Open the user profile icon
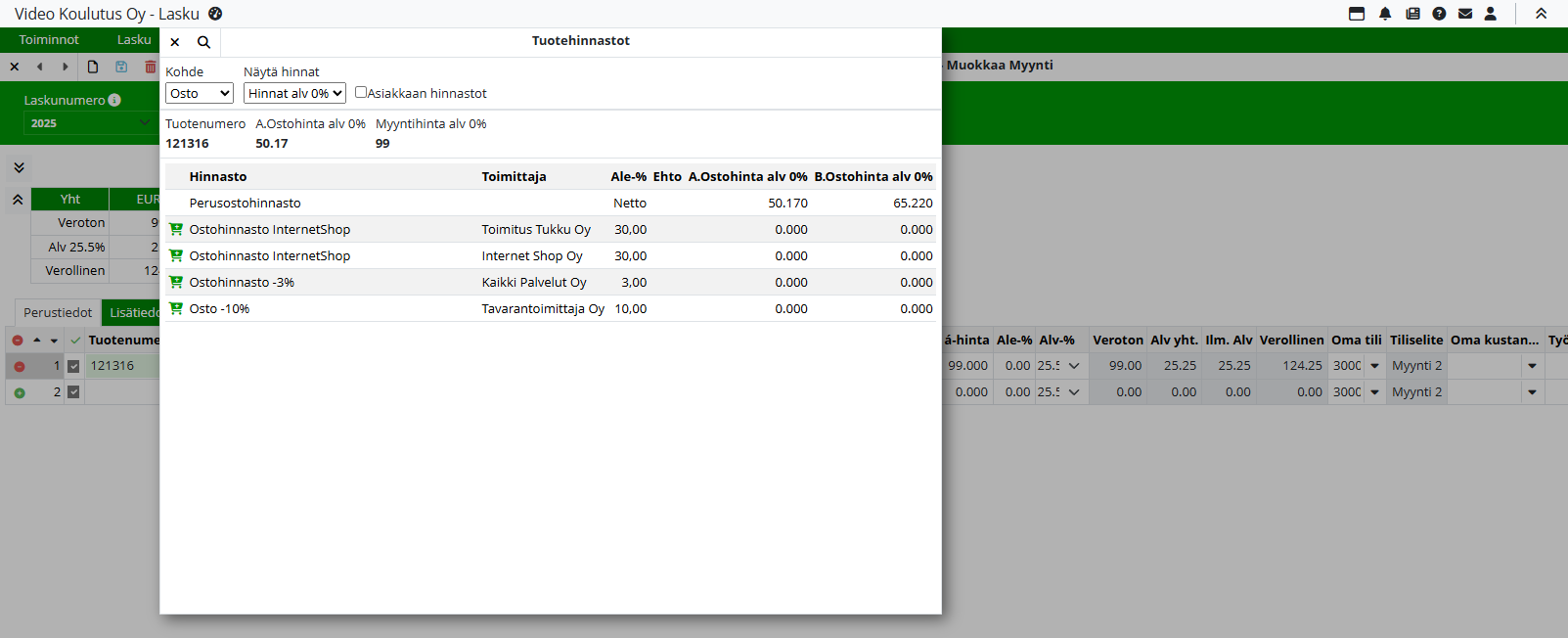The height and width of the screenshot is (638, 1568). pos(1491,14)
